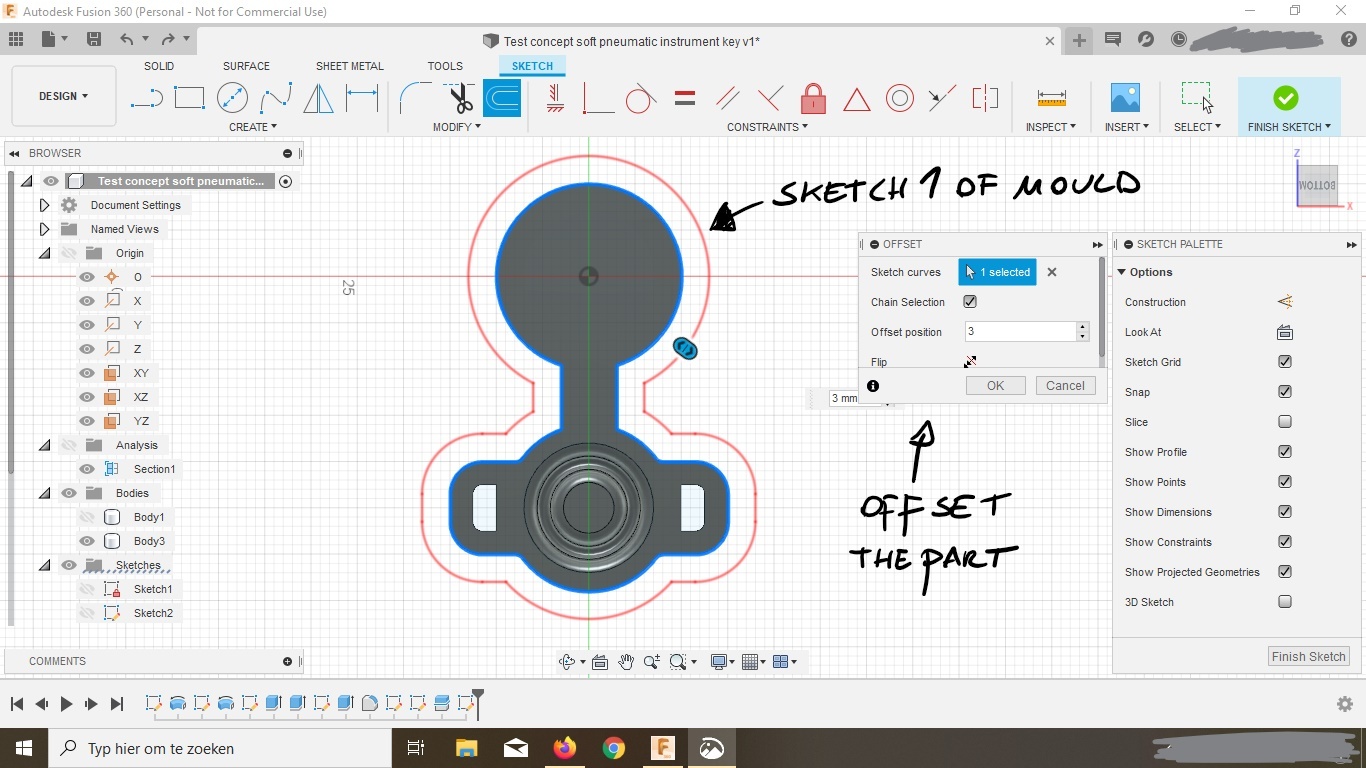
Task: Pick the Trim scissors tool
Action: point(460,98)
